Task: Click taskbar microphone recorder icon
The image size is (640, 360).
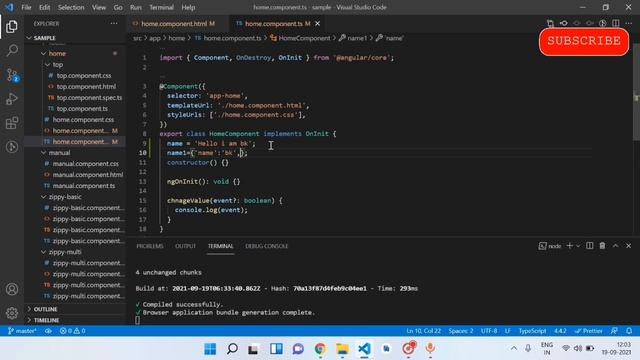Action: (x=430, y=349)
